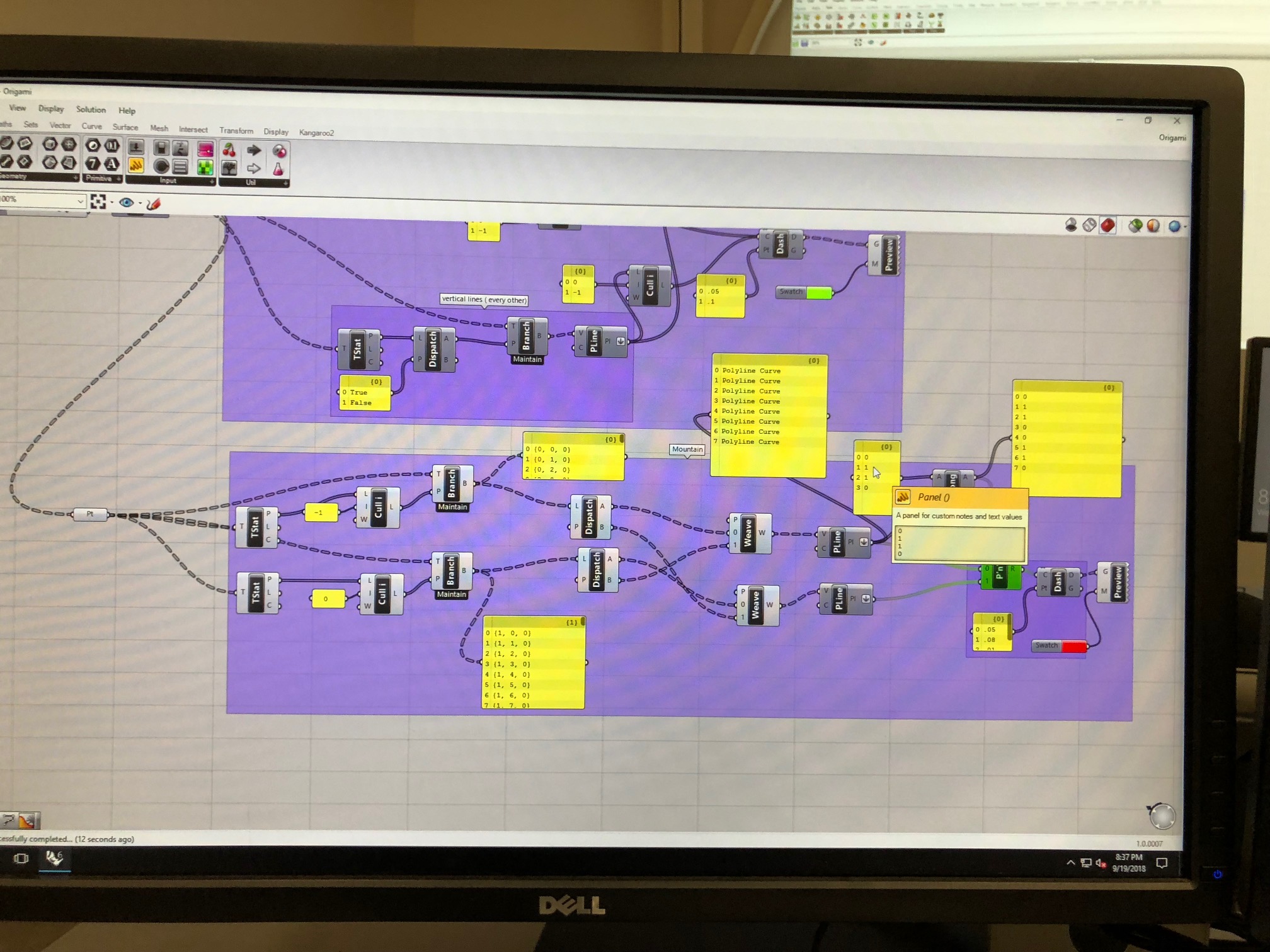
Task: Click the sketch tool red pencil icon
Action: [x=154, y=203]
